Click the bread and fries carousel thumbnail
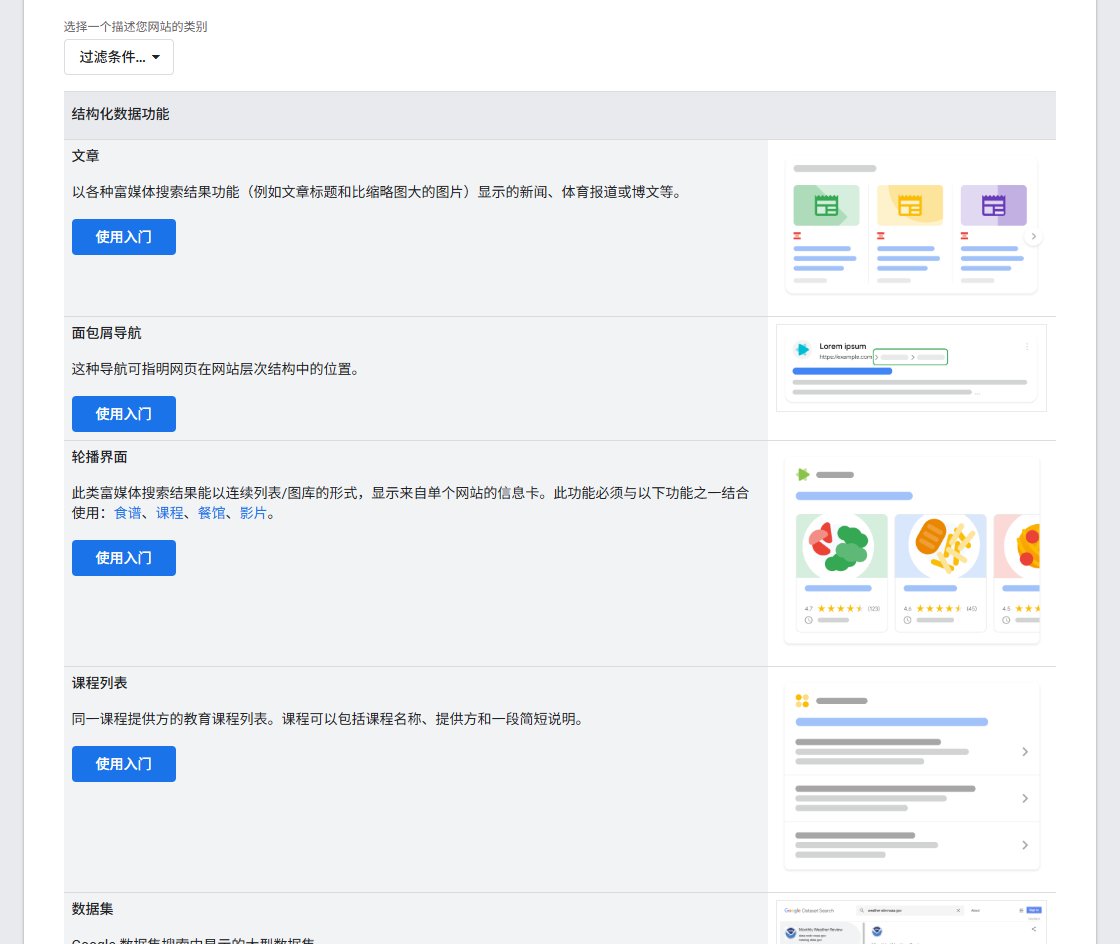Screen dimensions: 1120x944 tap(941, 546)
